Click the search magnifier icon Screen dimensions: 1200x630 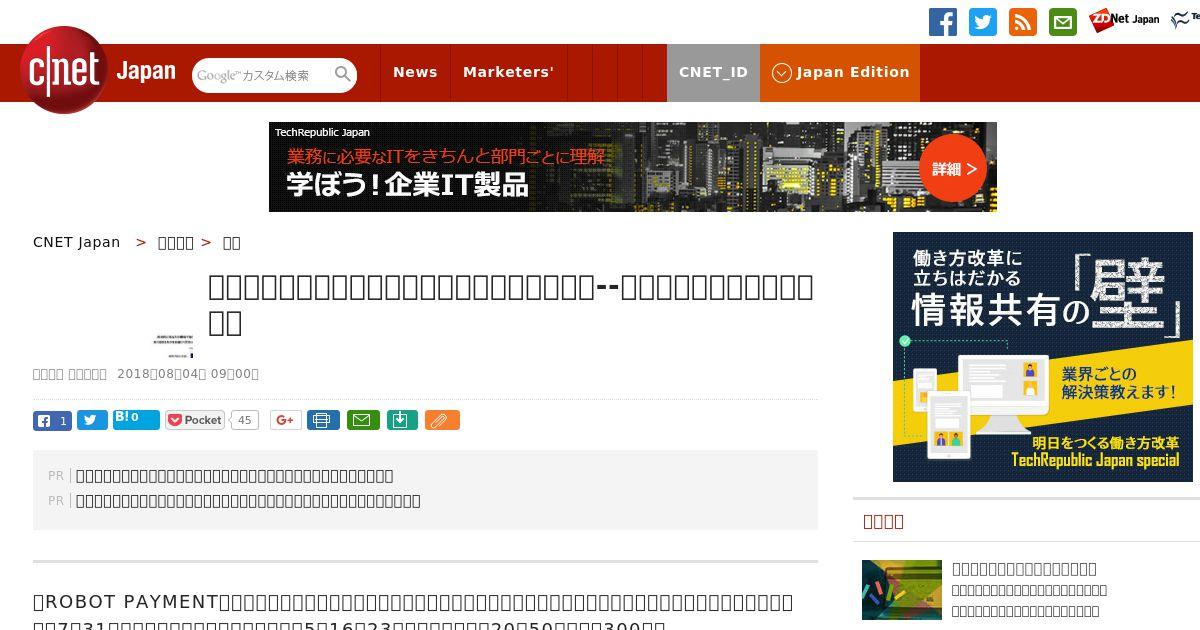(x=343, y=74)
